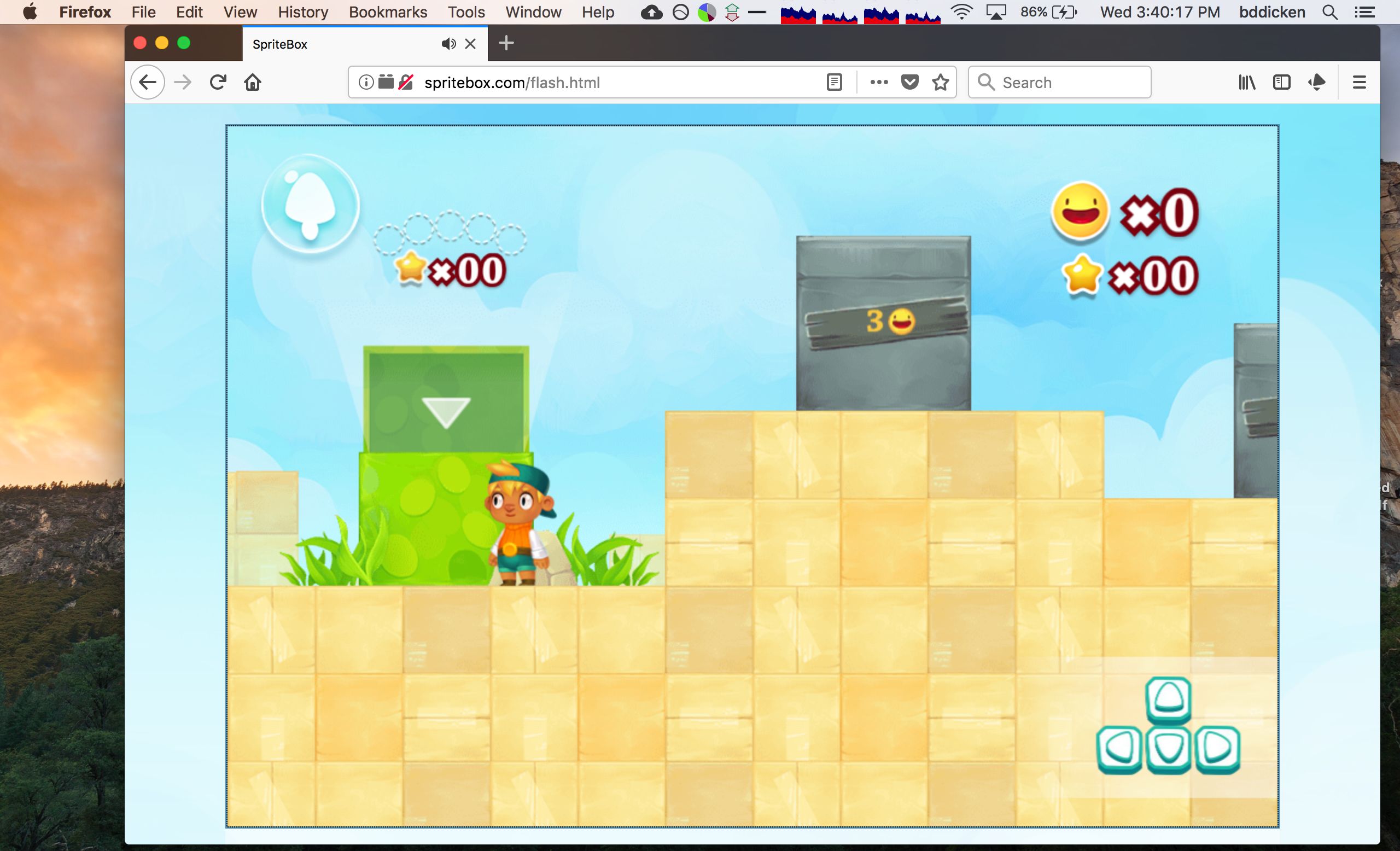Click the mushroom bubble in the game

pyautogui.click(x=310, y=205)
